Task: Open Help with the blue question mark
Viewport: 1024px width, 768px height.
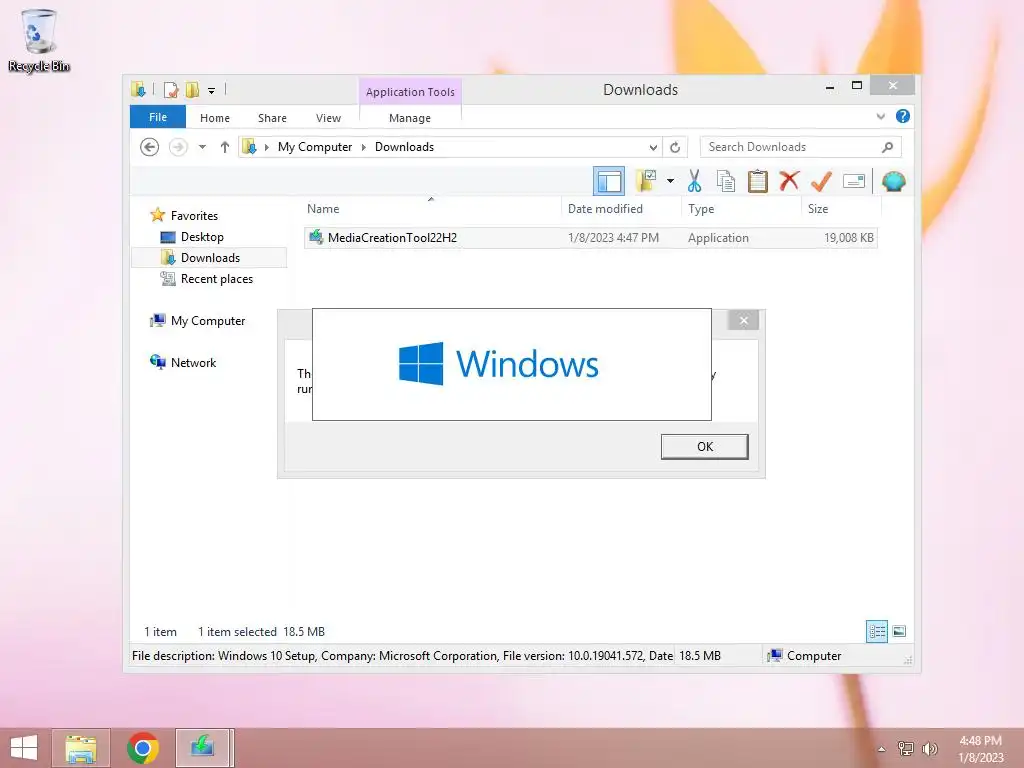Action: tap(903, 116)
